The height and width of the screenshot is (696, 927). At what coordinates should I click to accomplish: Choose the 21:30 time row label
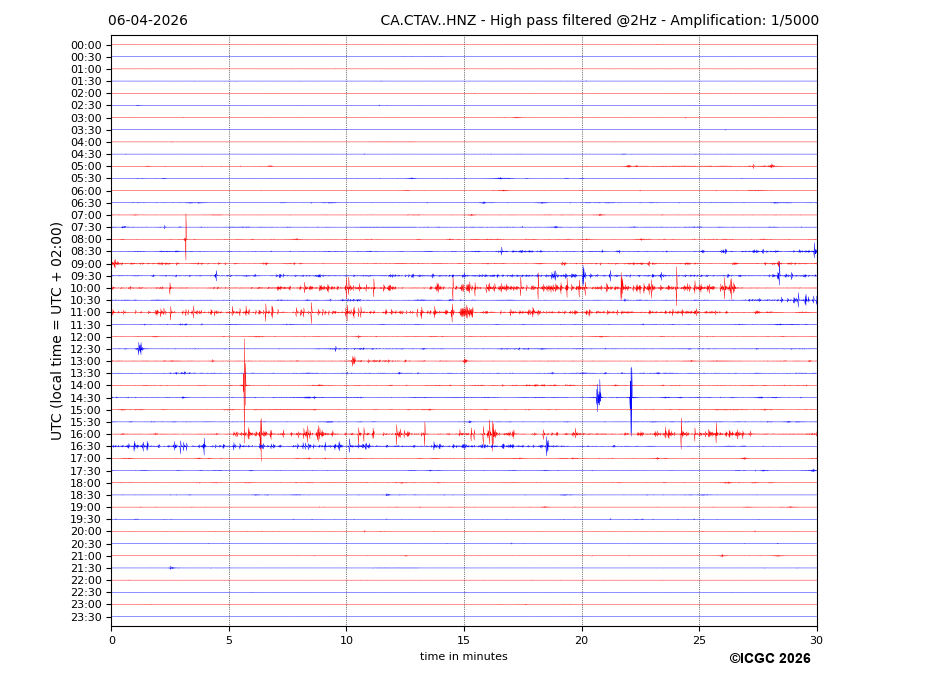click(86, 568)
